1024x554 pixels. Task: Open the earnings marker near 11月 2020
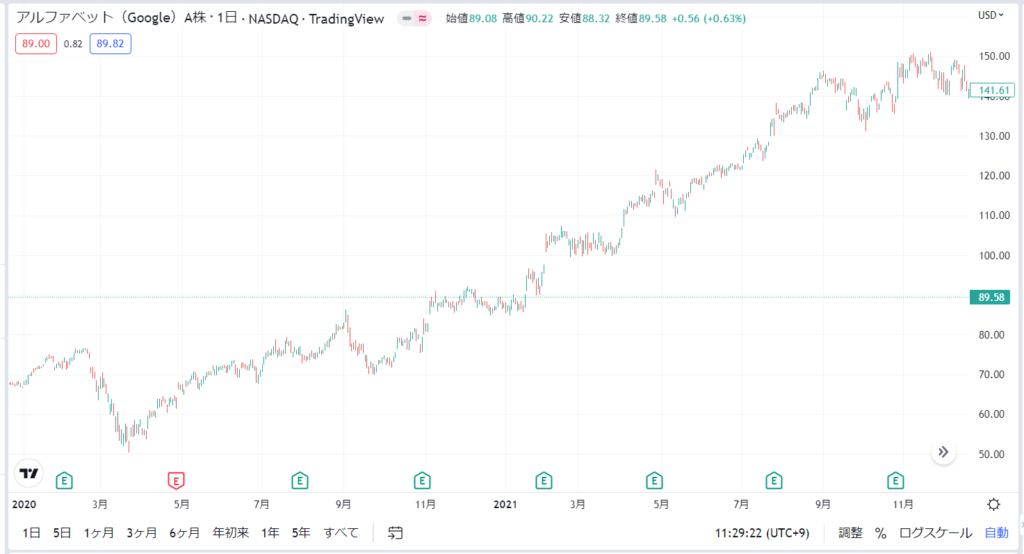pos(422,481)
